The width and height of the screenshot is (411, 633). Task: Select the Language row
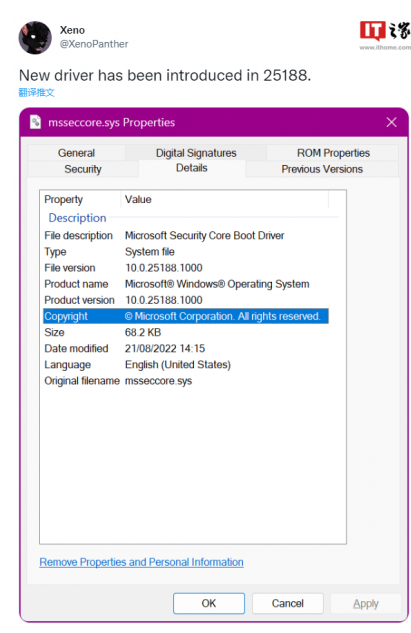[x=186, y=365]
